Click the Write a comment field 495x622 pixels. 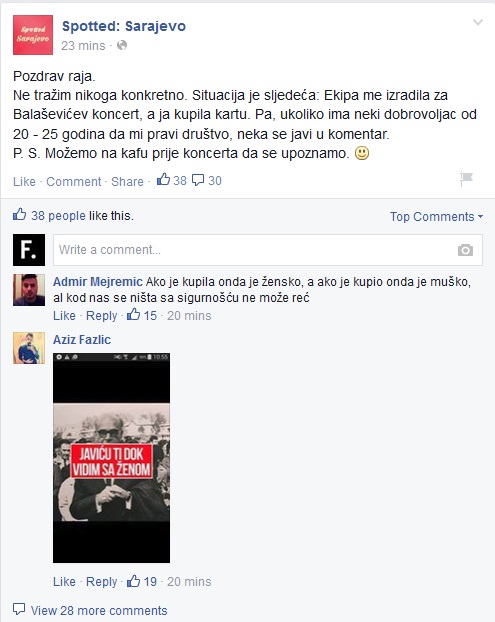point(268,250)
